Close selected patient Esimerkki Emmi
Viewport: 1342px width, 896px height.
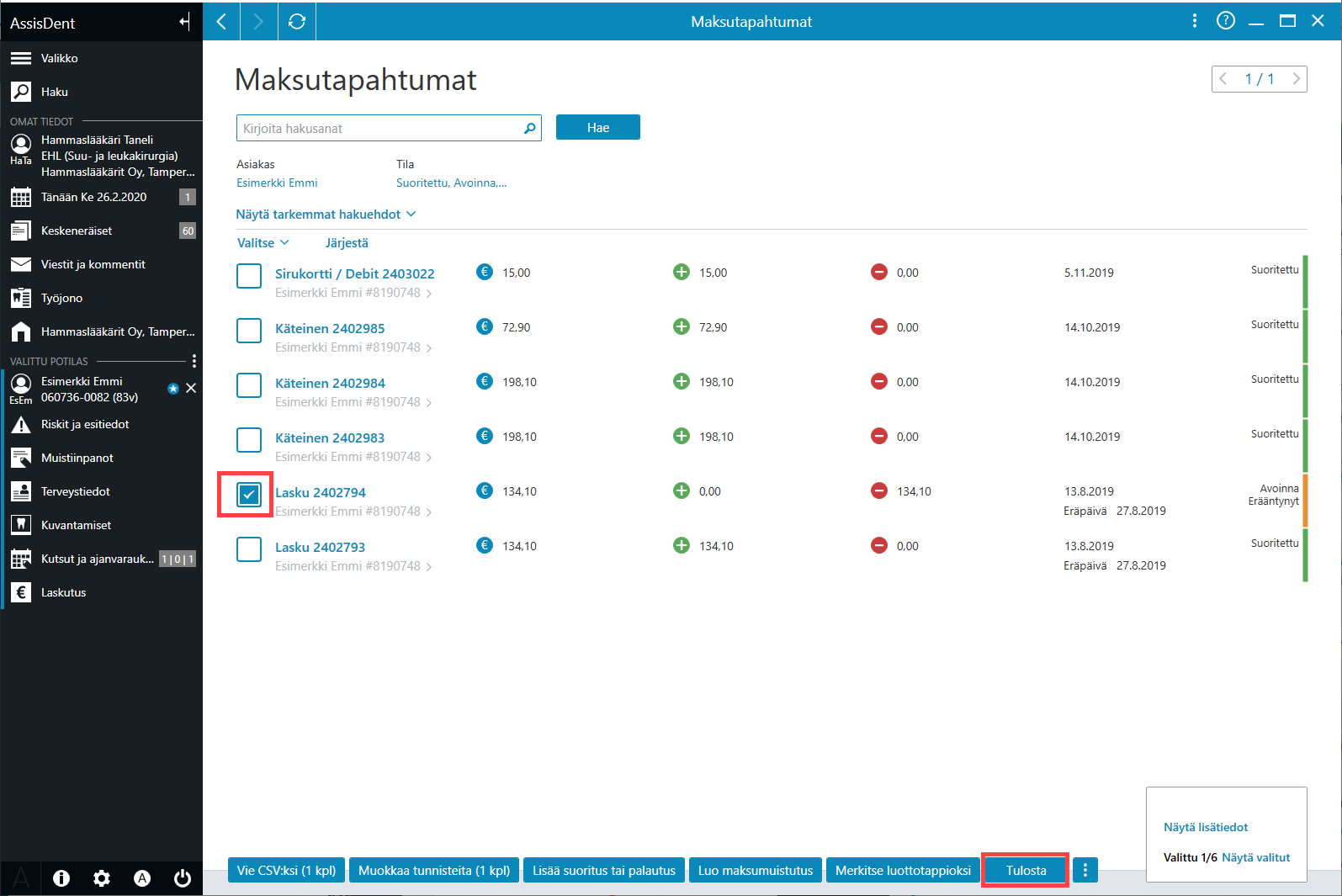pos(191,388)
